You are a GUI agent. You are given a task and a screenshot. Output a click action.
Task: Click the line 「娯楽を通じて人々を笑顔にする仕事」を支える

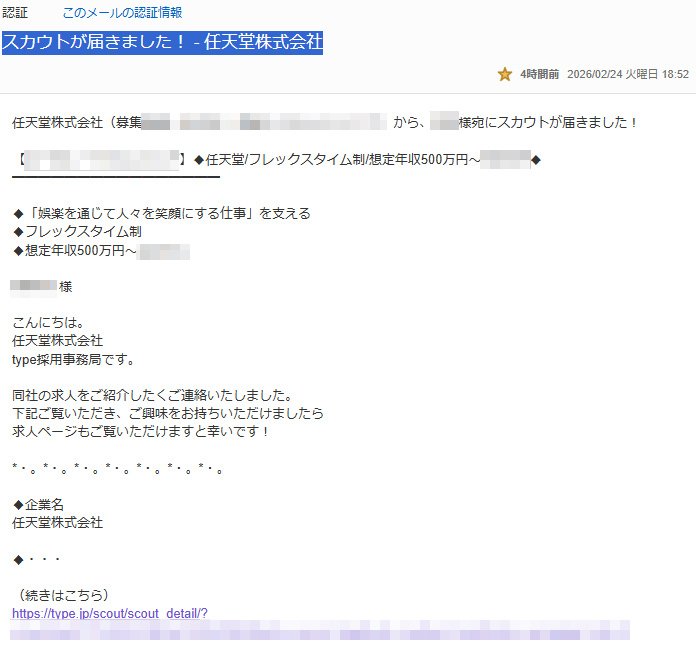(x=162, y=214)
